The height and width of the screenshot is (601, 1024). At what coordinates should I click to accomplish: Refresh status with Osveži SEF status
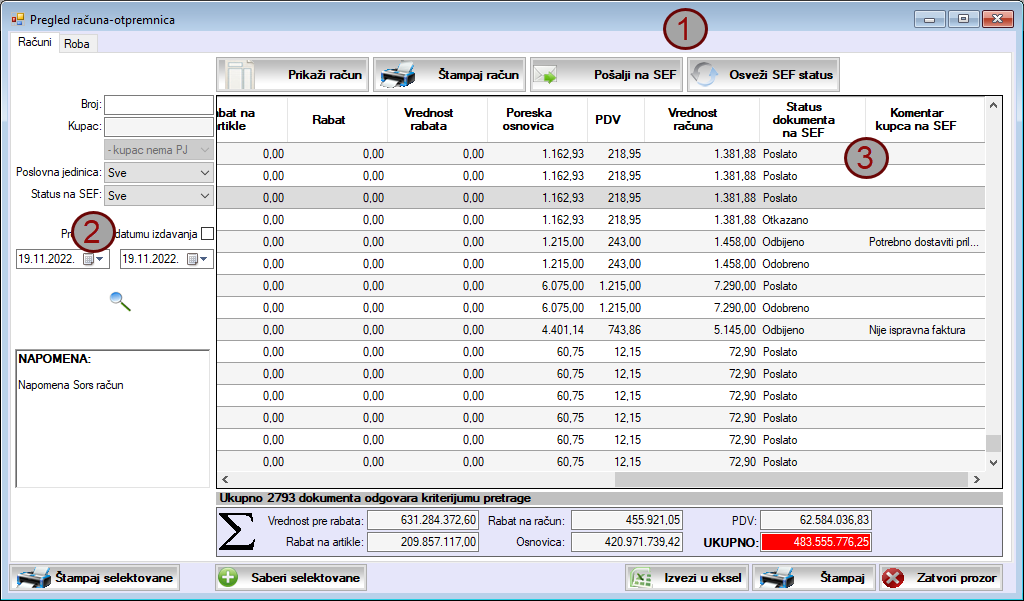tap(763, 74)
